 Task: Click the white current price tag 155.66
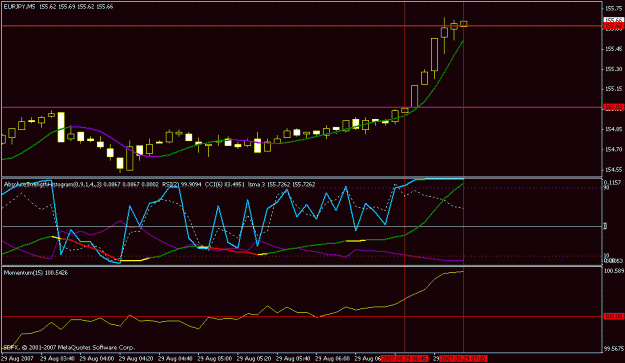tap(613, 20)
